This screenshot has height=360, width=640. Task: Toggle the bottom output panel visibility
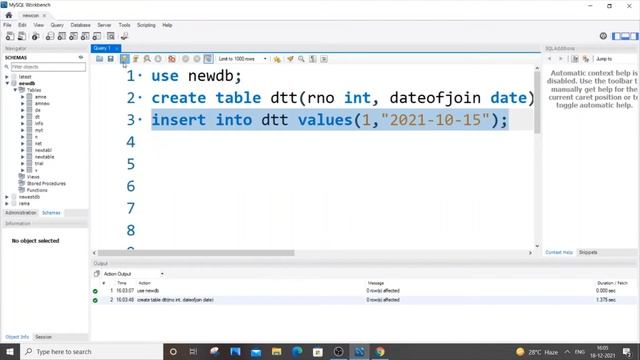(x=625, y=36)
